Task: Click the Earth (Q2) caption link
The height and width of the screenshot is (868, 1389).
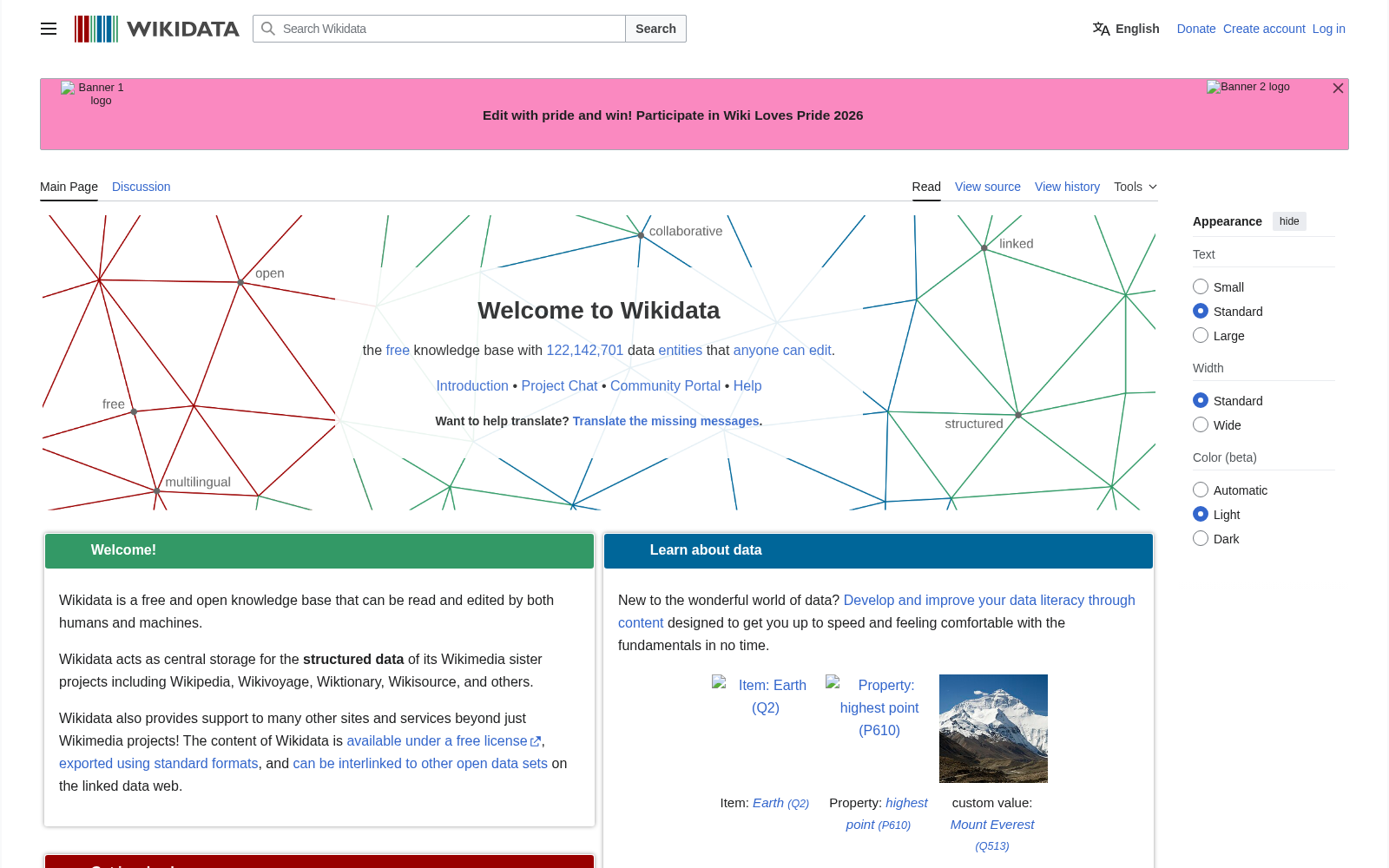Action: (780, 803)
